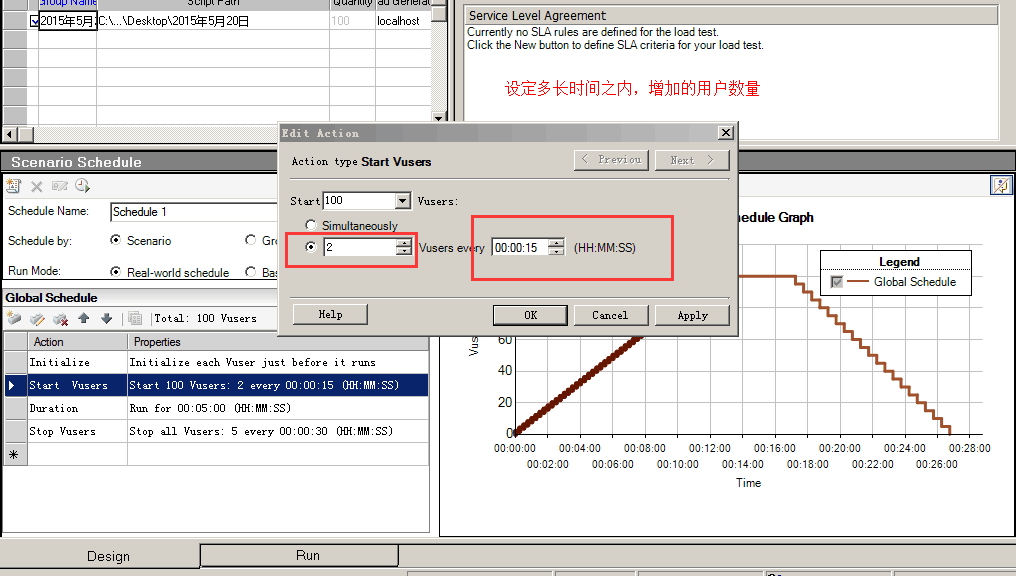1016x576 pixels.
Task: Click New Schedule icon in Scenario Schedule toolbar
Action: point(14,187)
